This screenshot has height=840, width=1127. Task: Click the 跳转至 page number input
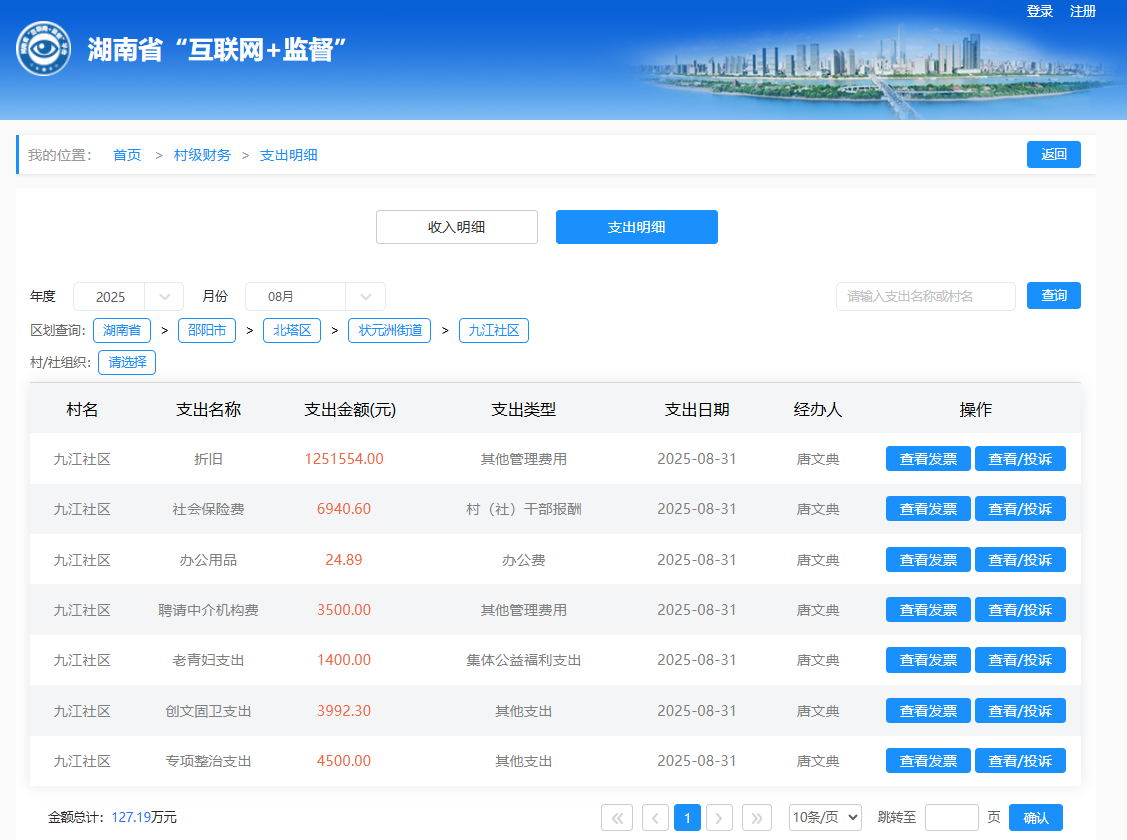951,818
